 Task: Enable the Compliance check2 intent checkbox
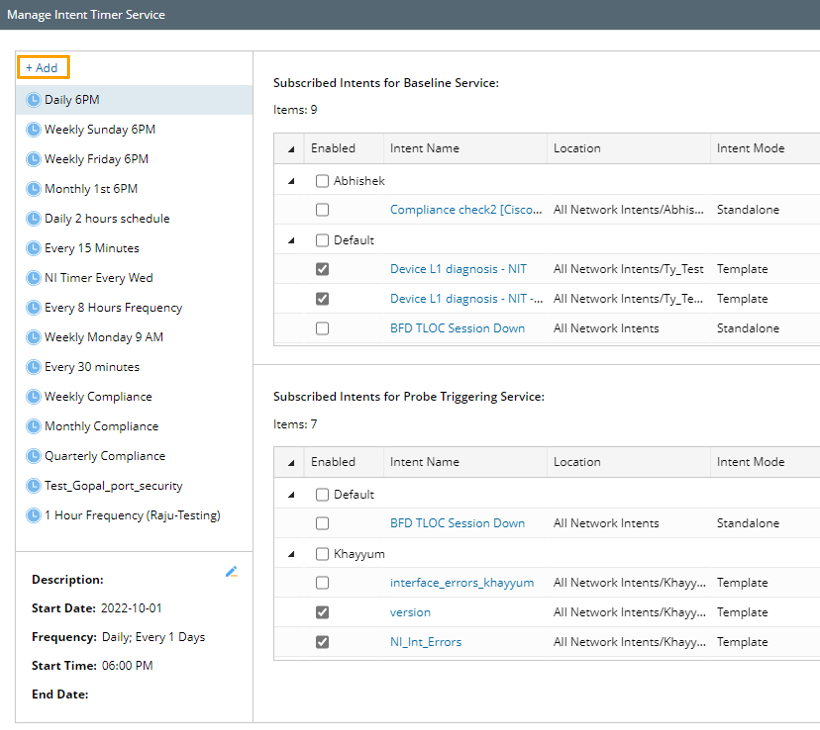(x=322, y=210)
